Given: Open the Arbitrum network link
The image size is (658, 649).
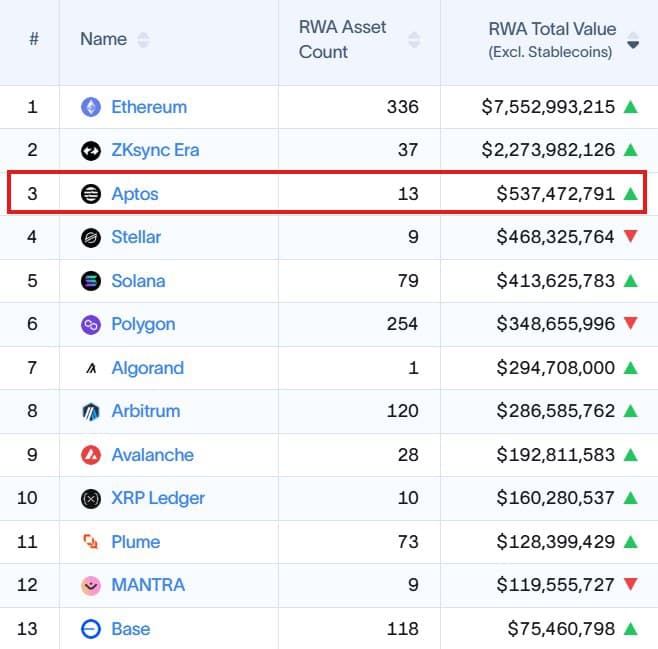Looking at the screenshot, I should [147, 412].
